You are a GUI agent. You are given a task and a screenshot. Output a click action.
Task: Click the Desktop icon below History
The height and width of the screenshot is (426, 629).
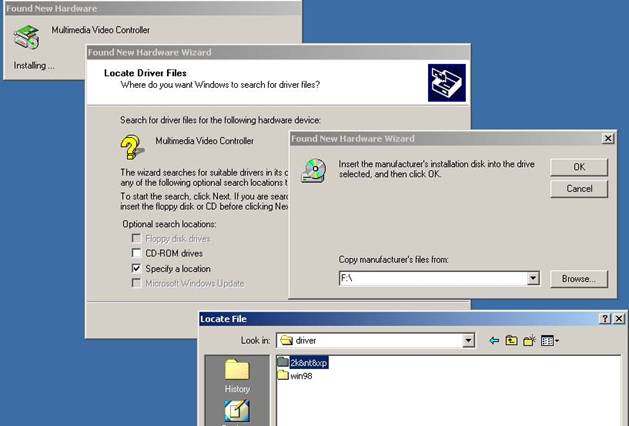pos(237,411)
